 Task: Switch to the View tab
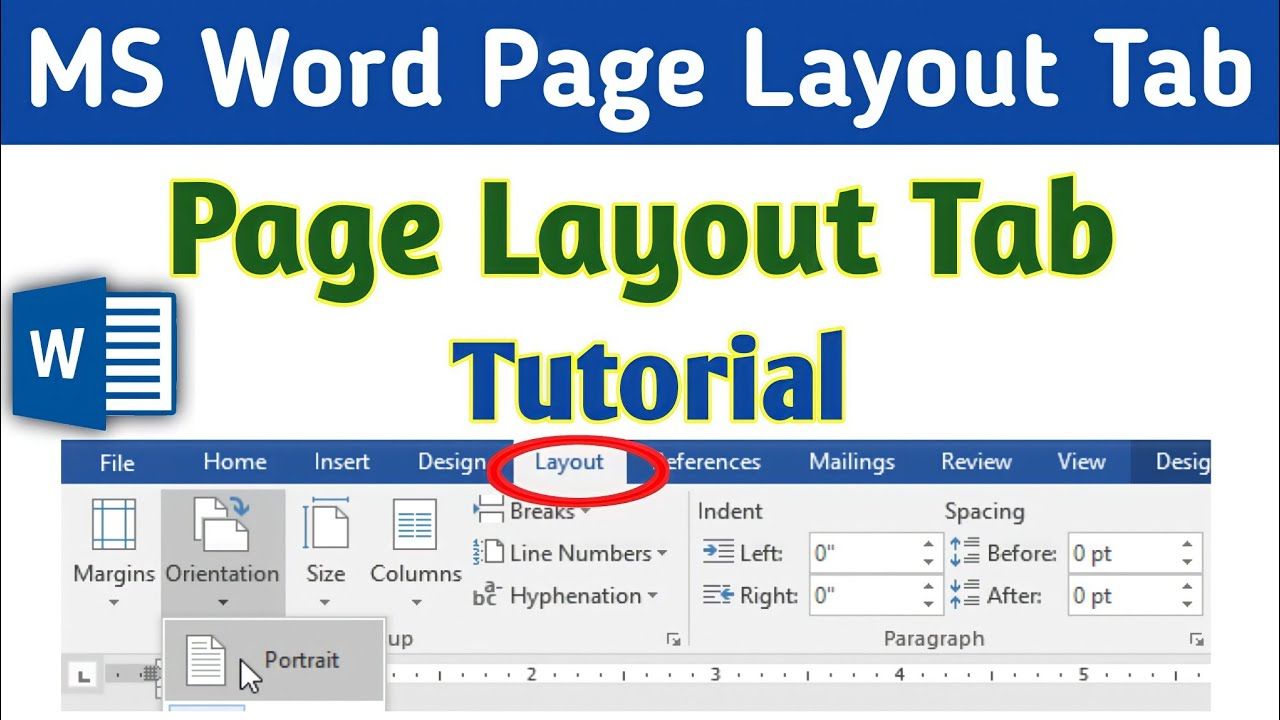coord(1082,462)
